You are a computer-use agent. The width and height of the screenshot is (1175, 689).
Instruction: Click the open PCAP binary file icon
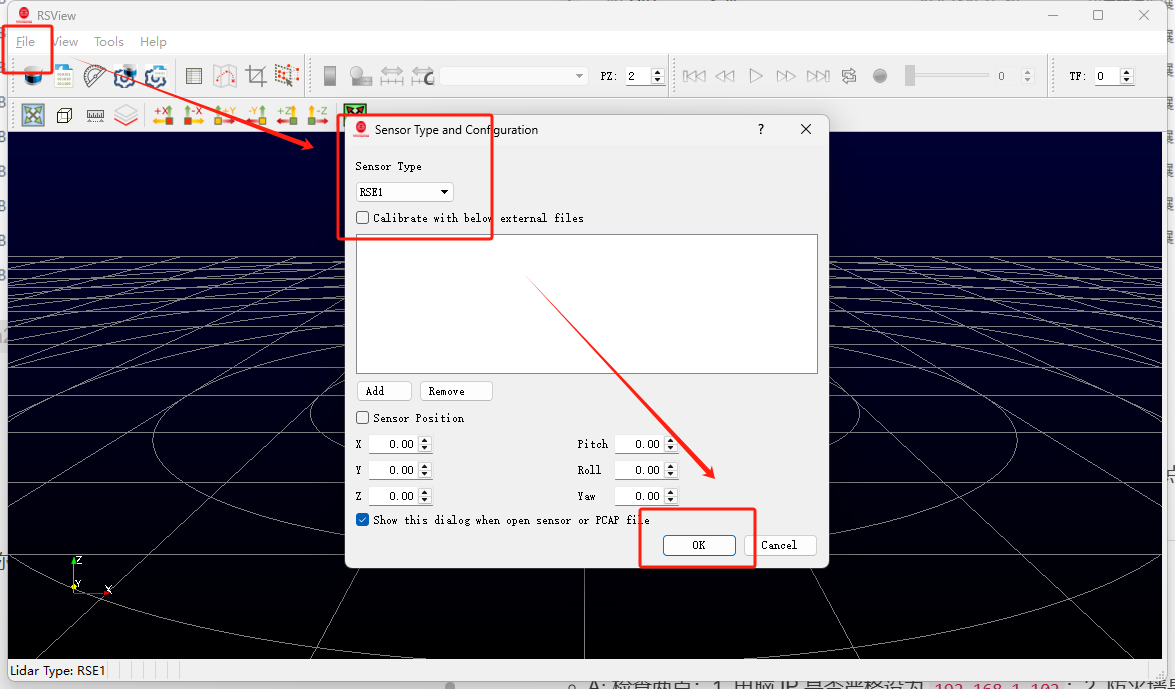[x=64, y=76]
